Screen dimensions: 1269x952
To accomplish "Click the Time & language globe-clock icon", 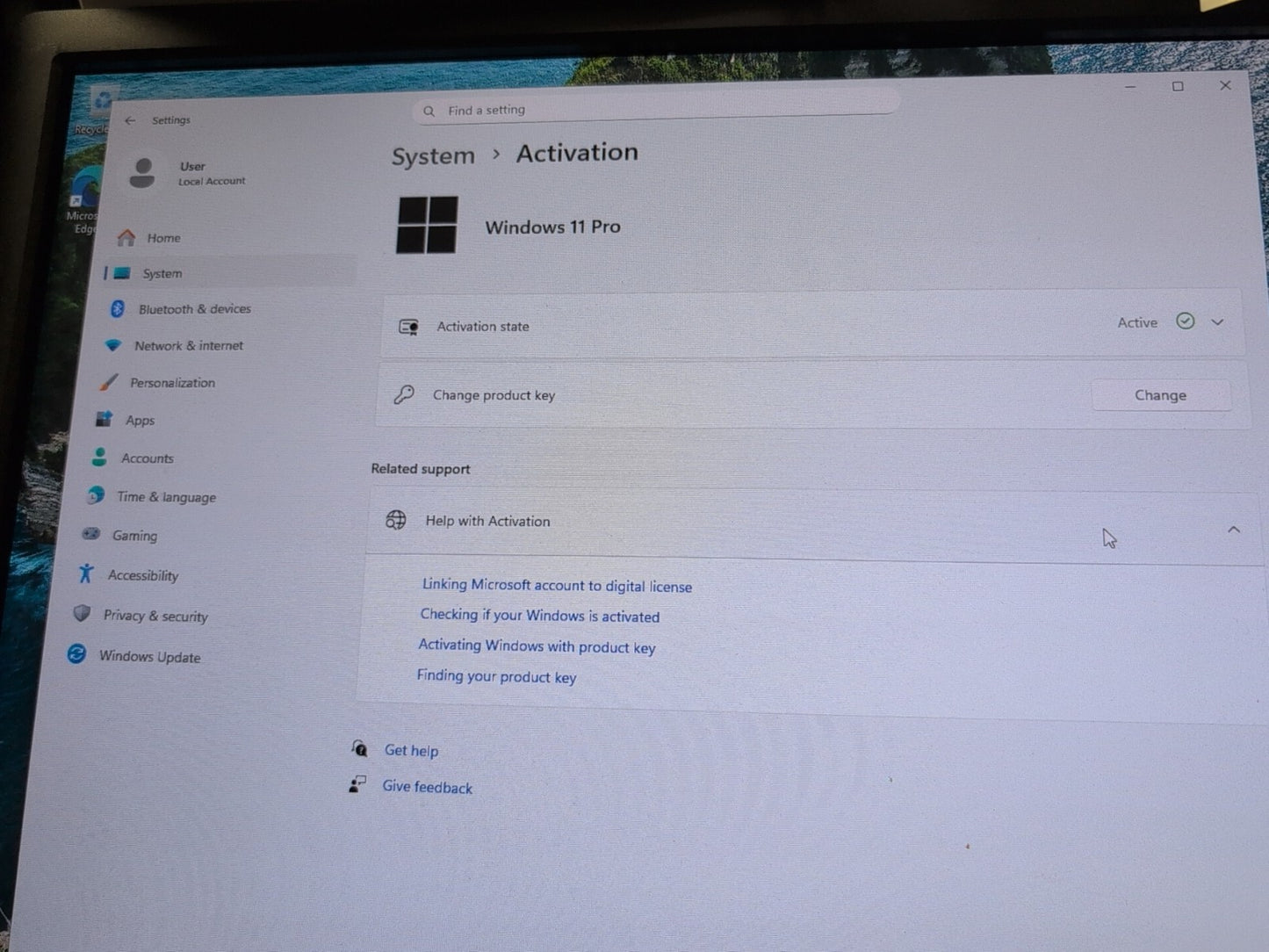I will tap(95, 495).
